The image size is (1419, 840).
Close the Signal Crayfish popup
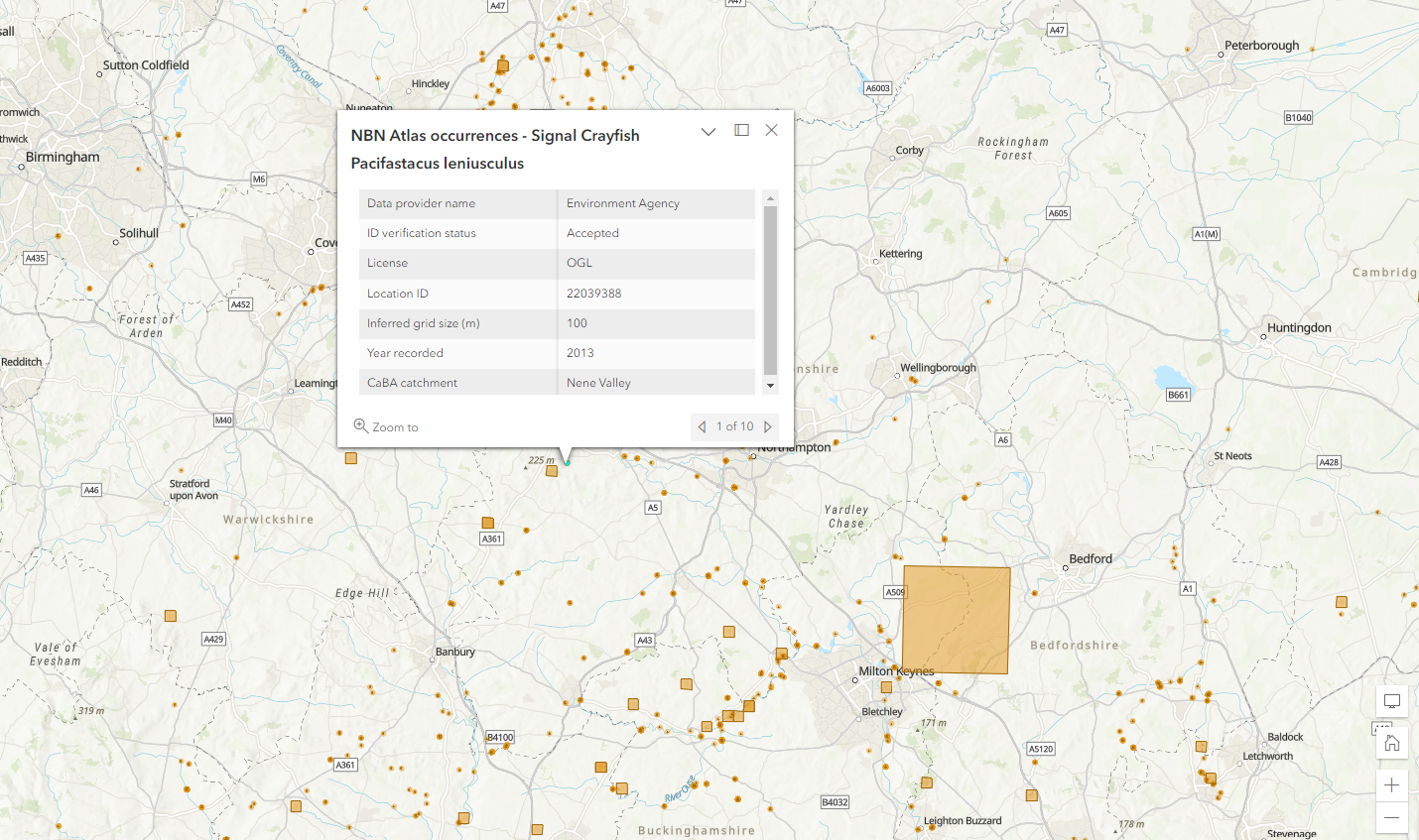(x=771, y=130)
